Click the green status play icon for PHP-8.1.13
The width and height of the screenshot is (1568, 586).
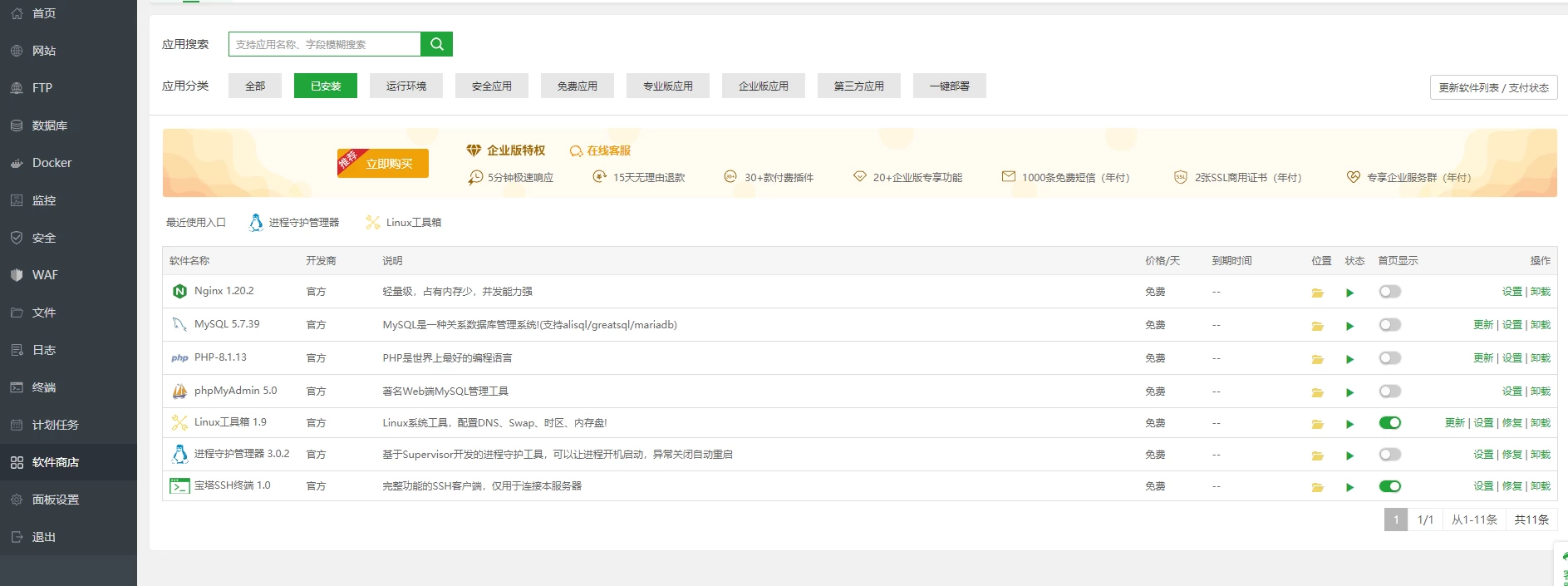[x=1349, y=359]
